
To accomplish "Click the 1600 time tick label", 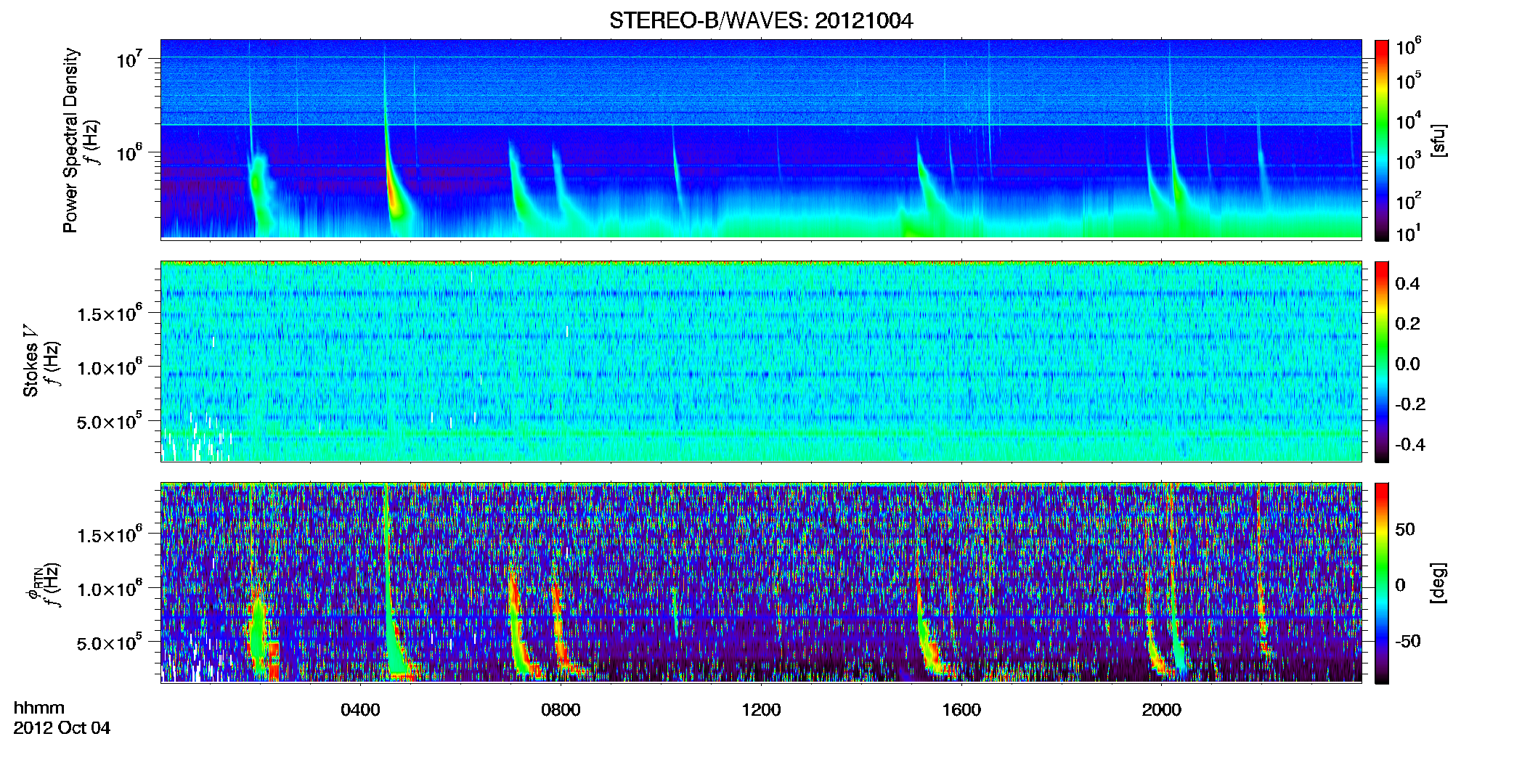I will click(961, 710).
